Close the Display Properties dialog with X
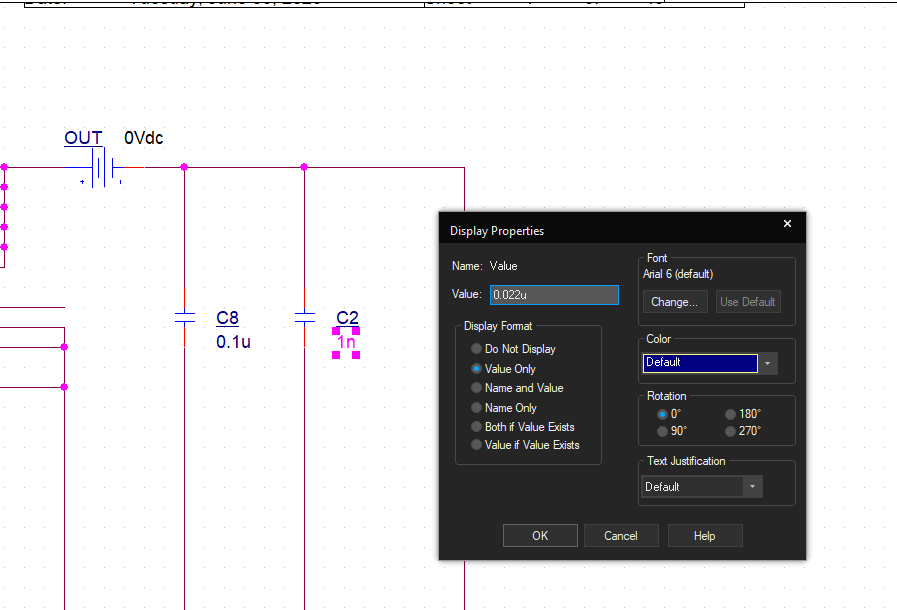 [x=787, y=224]
